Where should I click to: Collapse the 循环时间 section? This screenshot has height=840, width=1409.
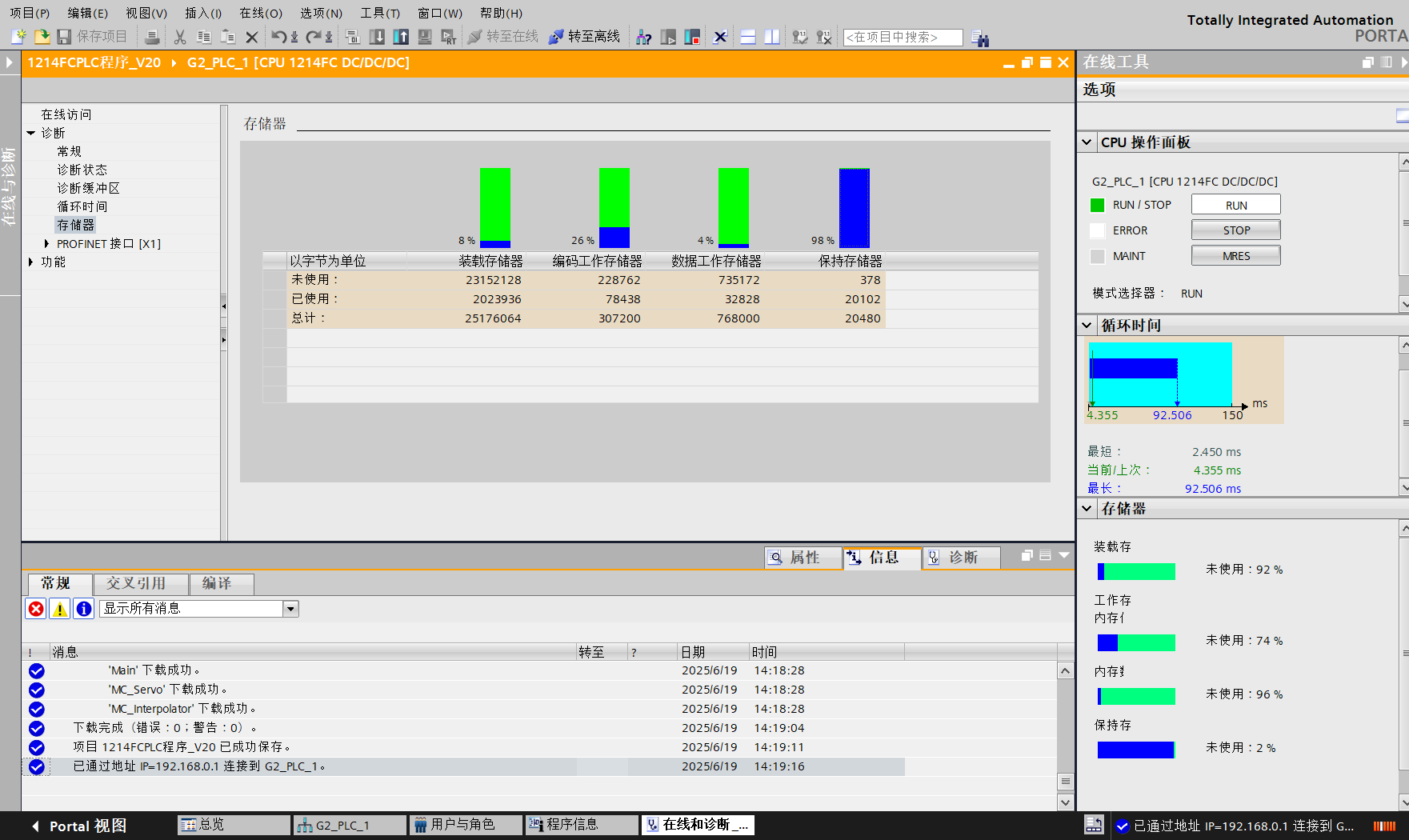[x=1087, y=326]
